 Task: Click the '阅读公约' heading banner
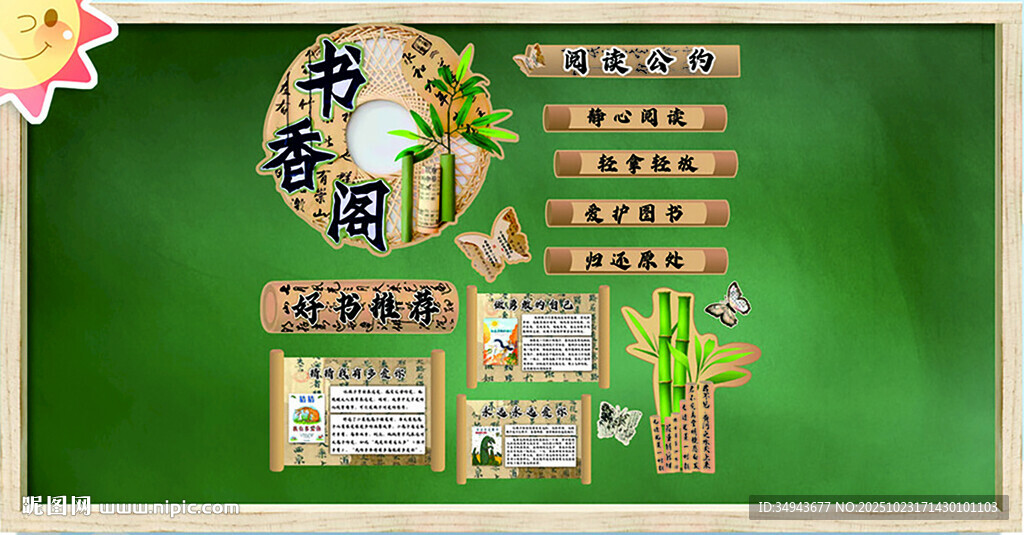[x=628, y=61]
